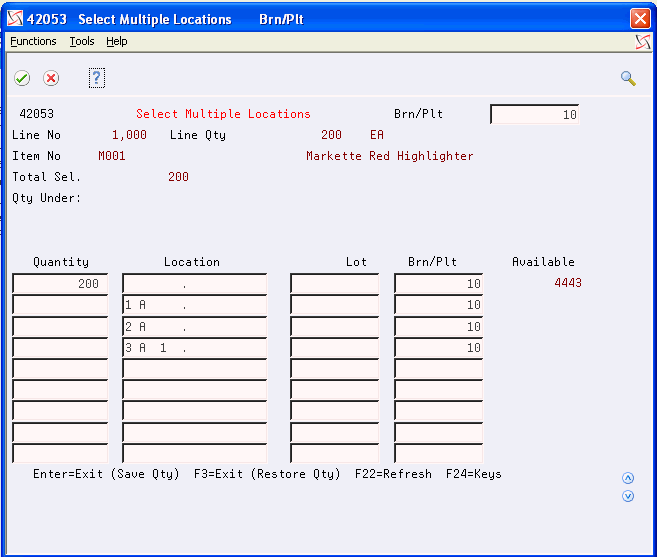This screenshot has height=557, width=657.
Task: Click the Enter=Exit (Save Qty) function key text
Action: (106, 474)
